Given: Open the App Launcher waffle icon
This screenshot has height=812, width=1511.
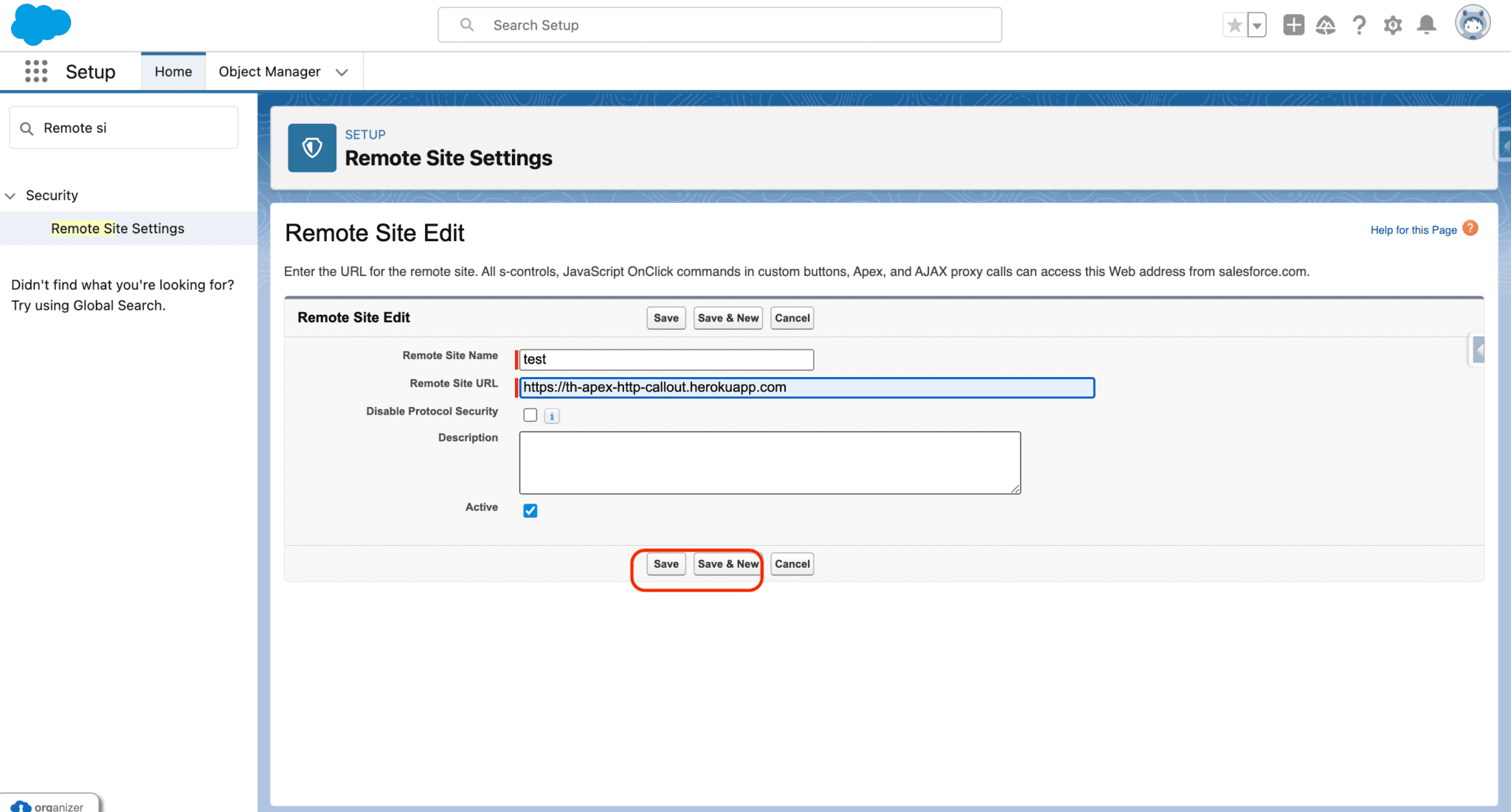Looking at the screenshot, I should click(35, 71).
